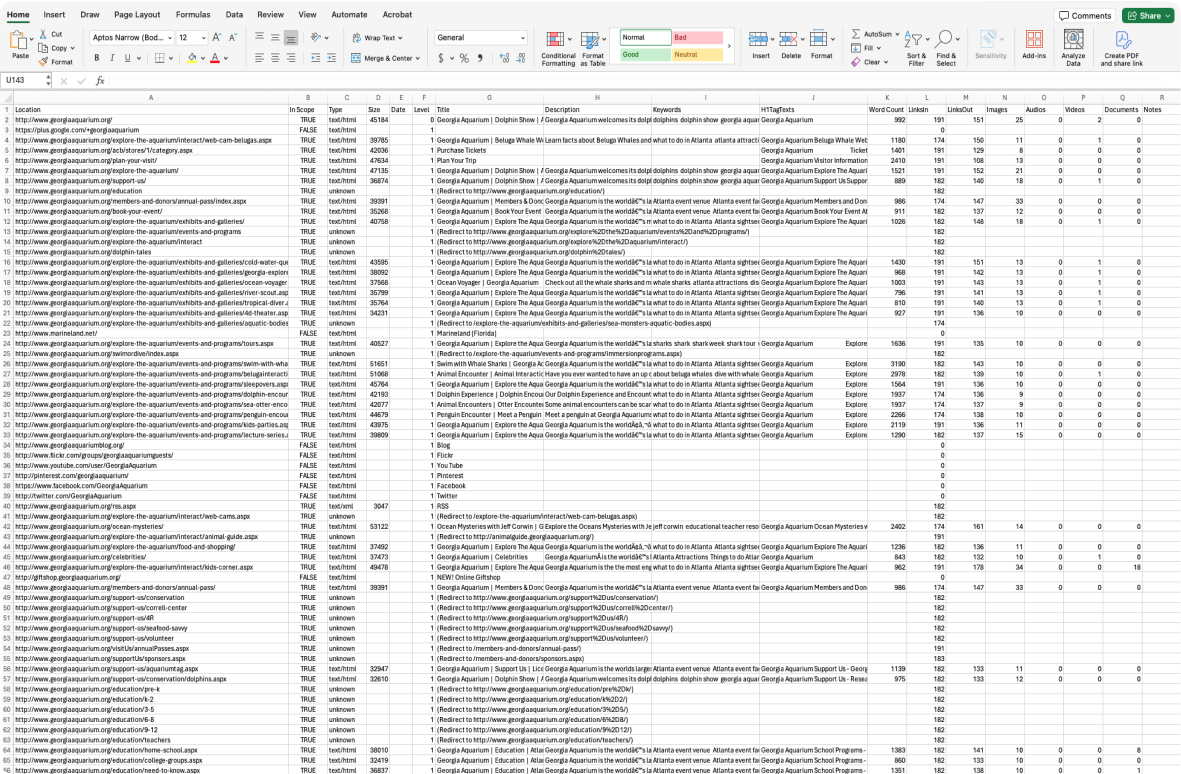Select the Format painter brush icon

tap(43, 62)
